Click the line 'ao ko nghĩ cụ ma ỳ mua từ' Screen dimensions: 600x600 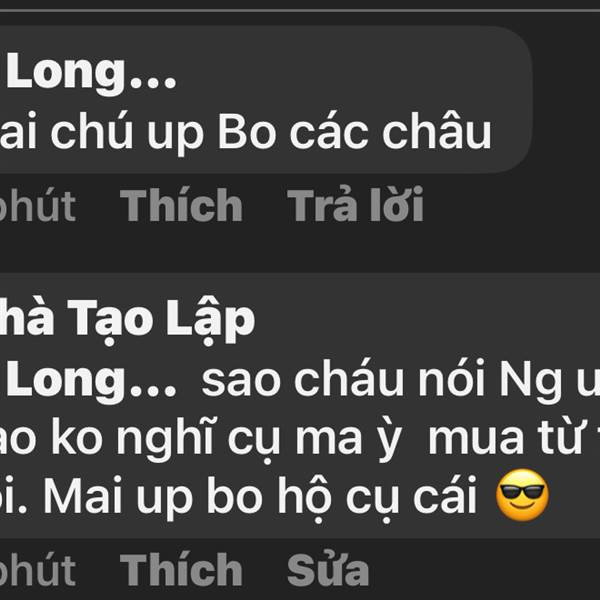pos(291,440)
